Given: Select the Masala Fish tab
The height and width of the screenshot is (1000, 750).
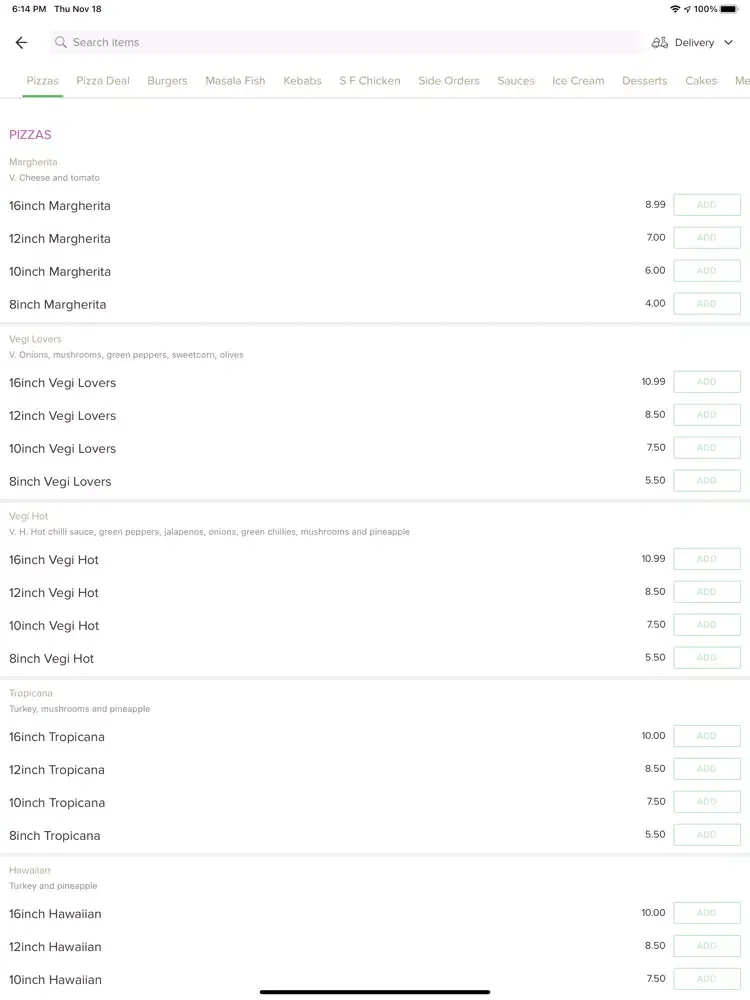Looking at the screenshot, I should click(x=235, y=81).
